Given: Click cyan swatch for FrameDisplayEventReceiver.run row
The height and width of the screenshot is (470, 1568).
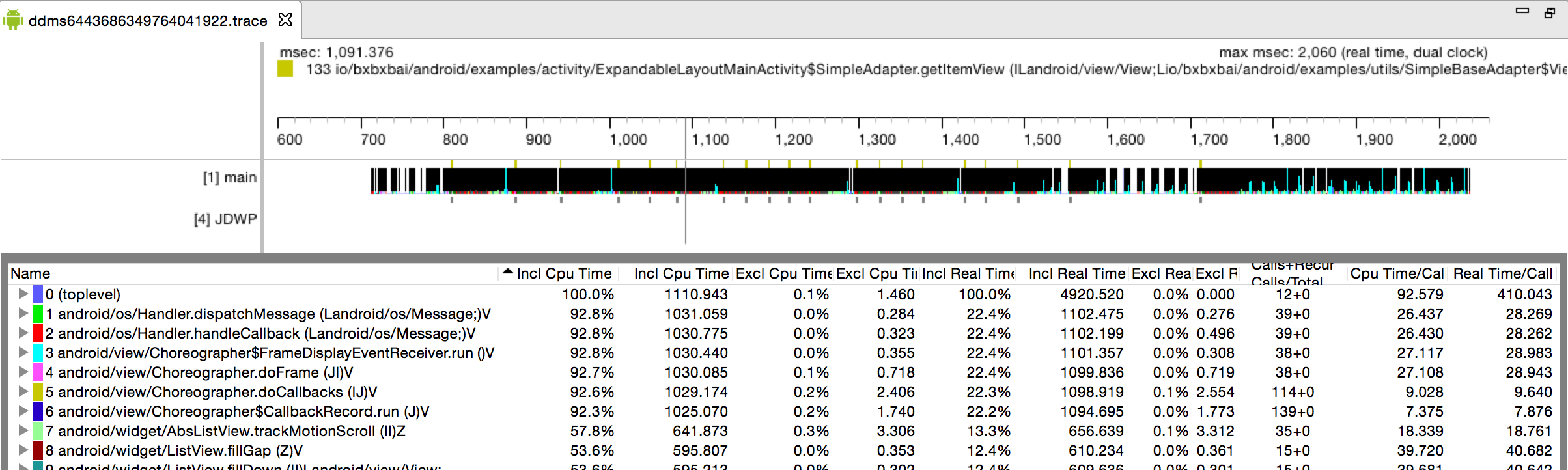Looking at the screenshot, I should click(38, 353).
